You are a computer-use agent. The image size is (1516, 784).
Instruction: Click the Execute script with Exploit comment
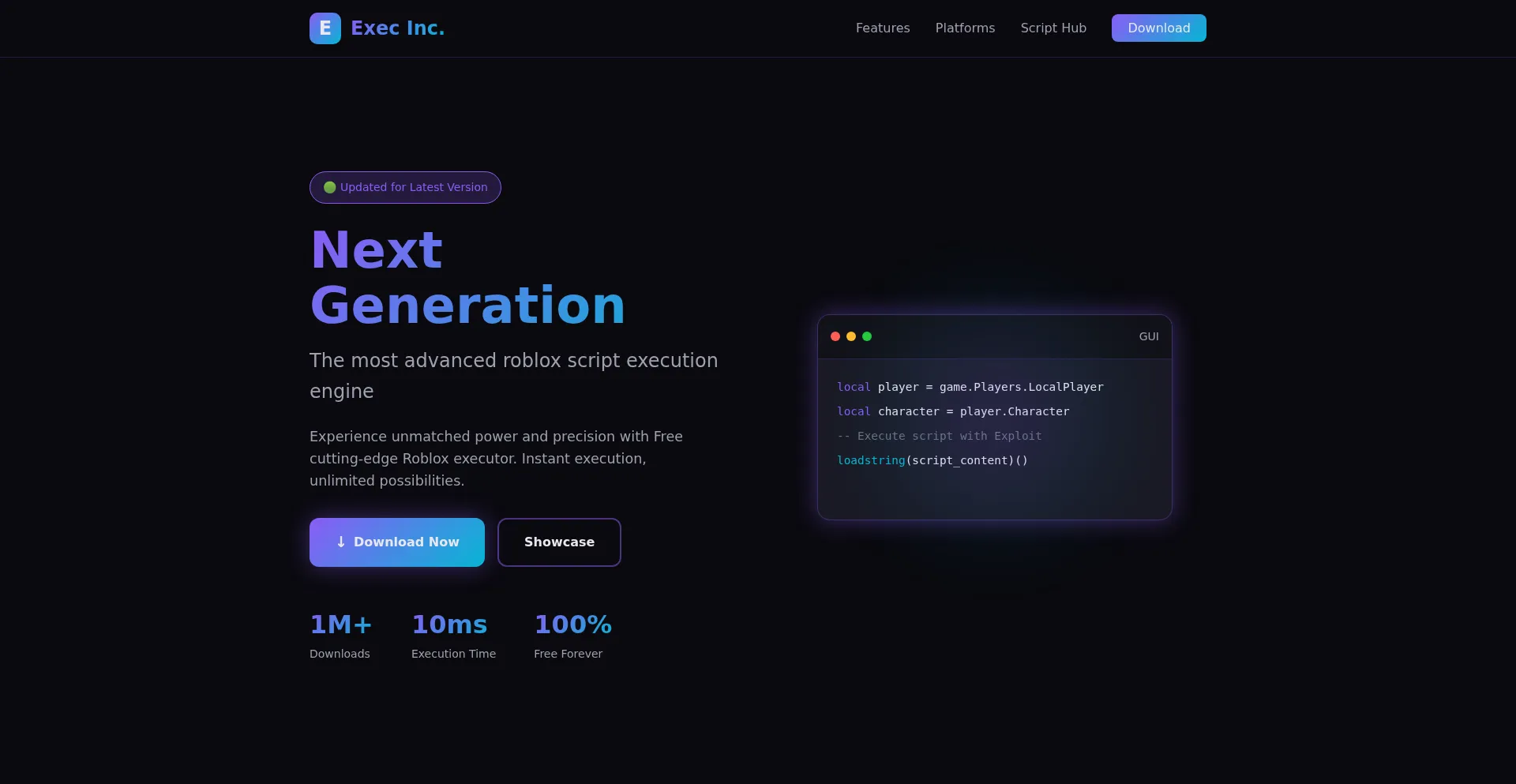[x=940, y=436]
